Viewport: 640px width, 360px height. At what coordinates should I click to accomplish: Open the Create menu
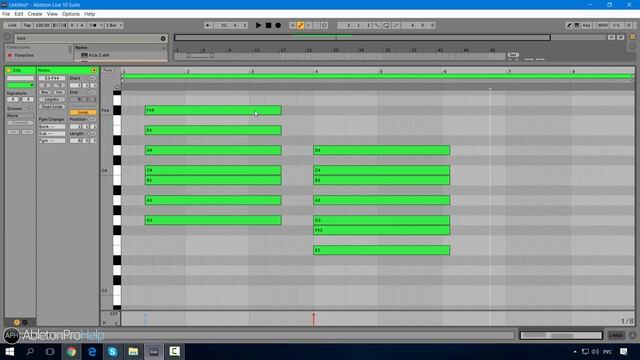(x=35, y=14)
